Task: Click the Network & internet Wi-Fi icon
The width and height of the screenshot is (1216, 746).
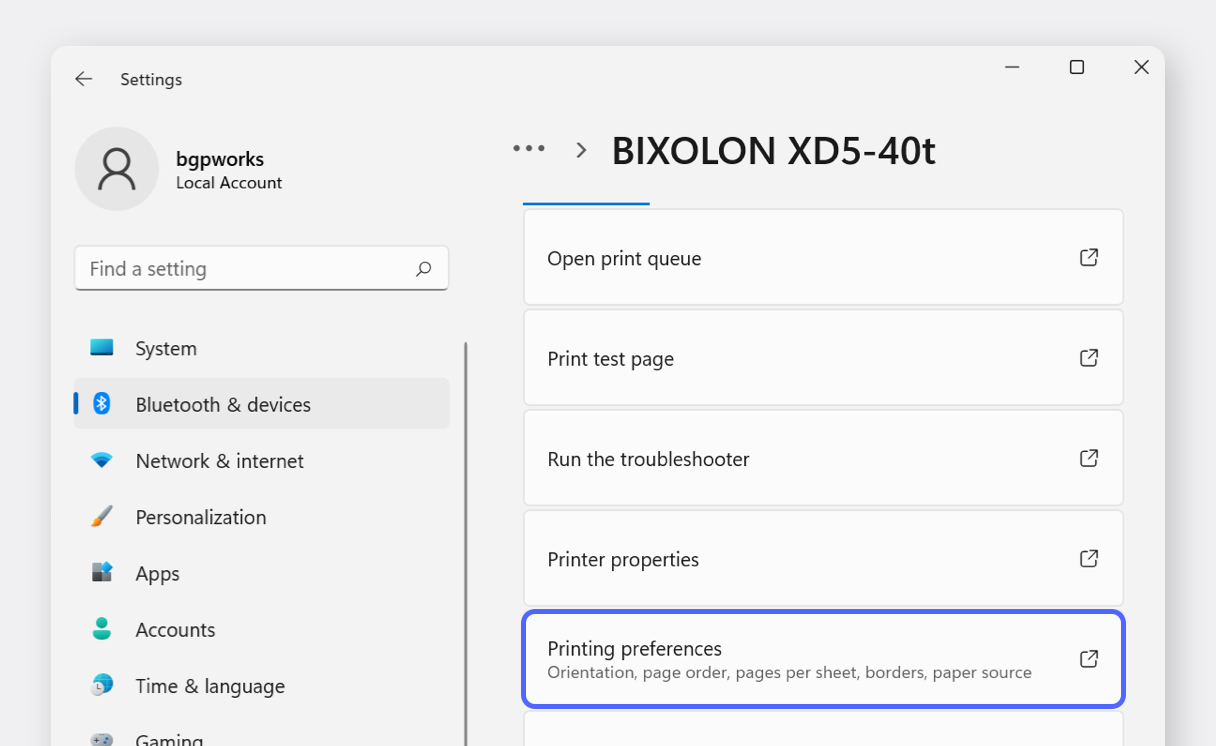Action: [x=102, y=461]
